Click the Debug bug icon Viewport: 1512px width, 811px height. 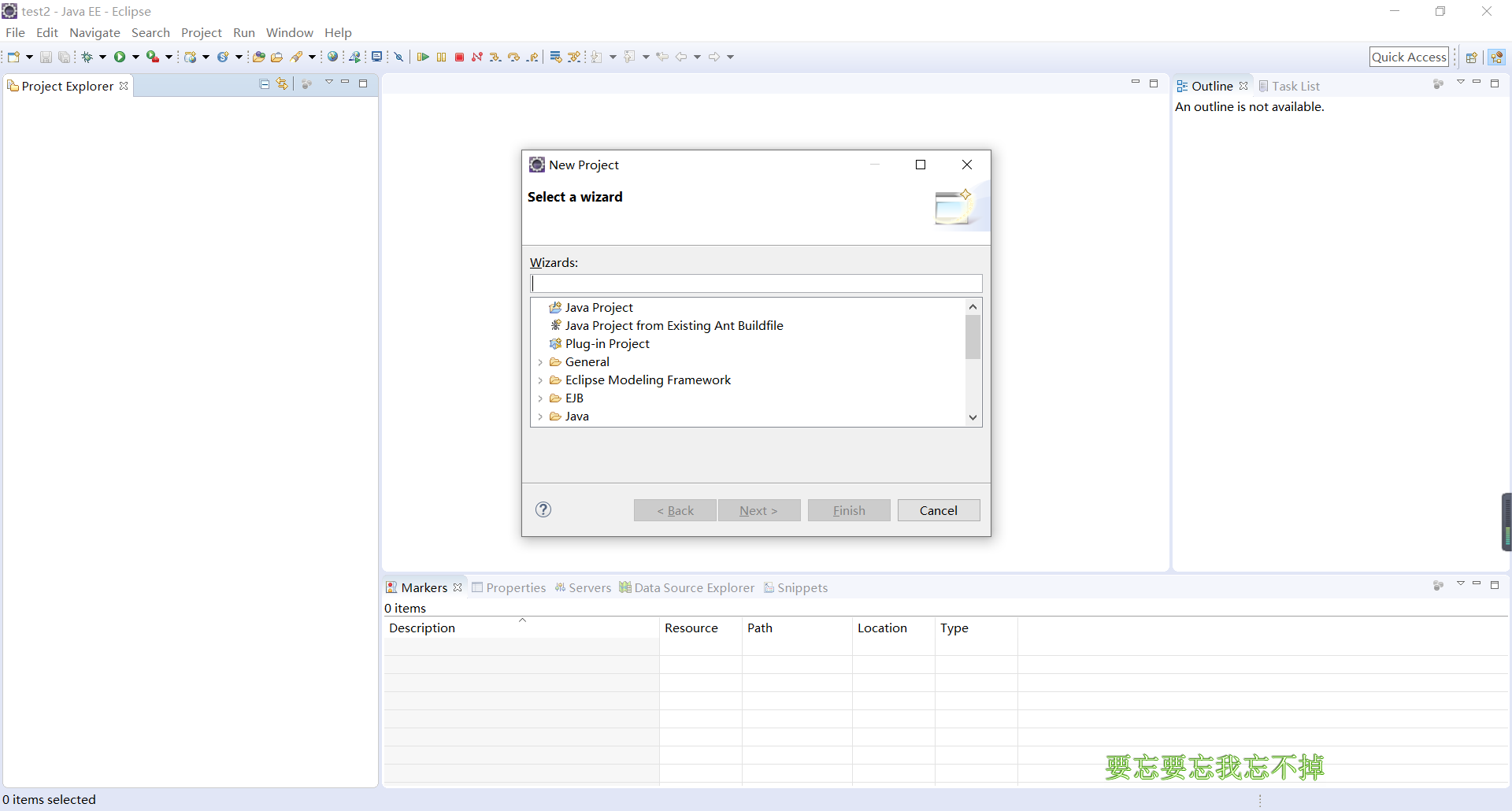[x=87, y=57]
